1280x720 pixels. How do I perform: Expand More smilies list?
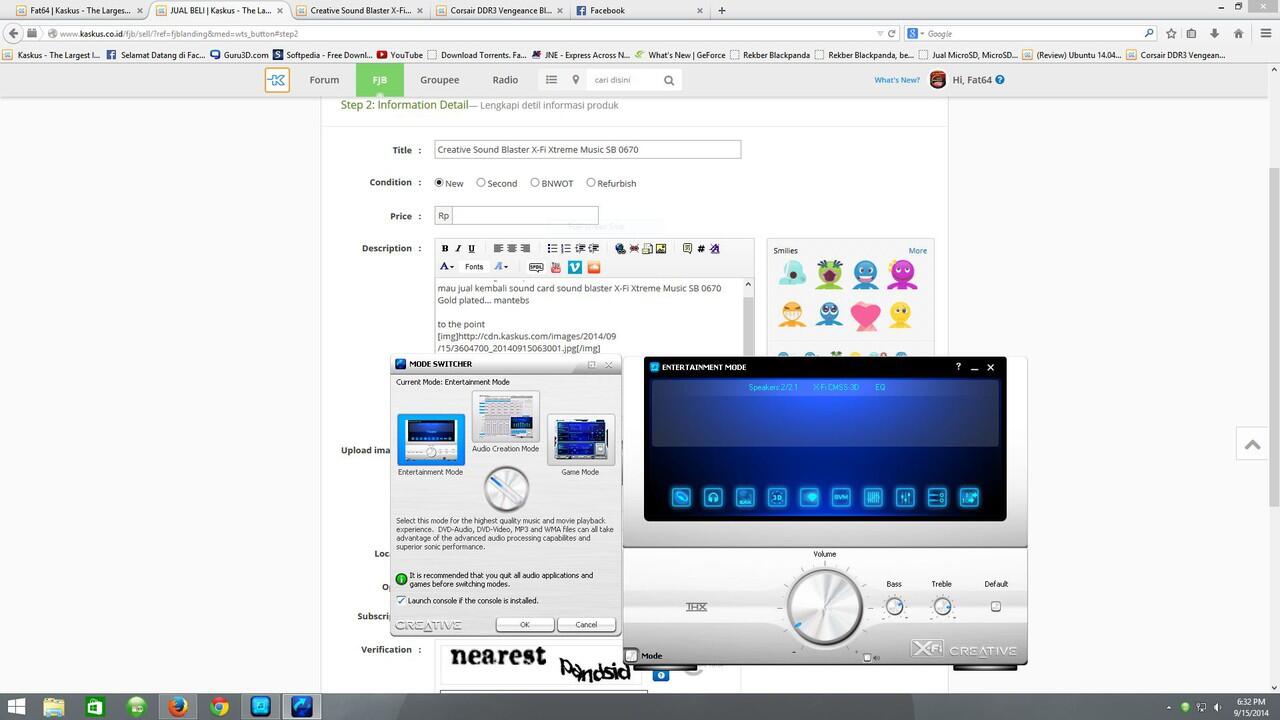click(917, 251)
